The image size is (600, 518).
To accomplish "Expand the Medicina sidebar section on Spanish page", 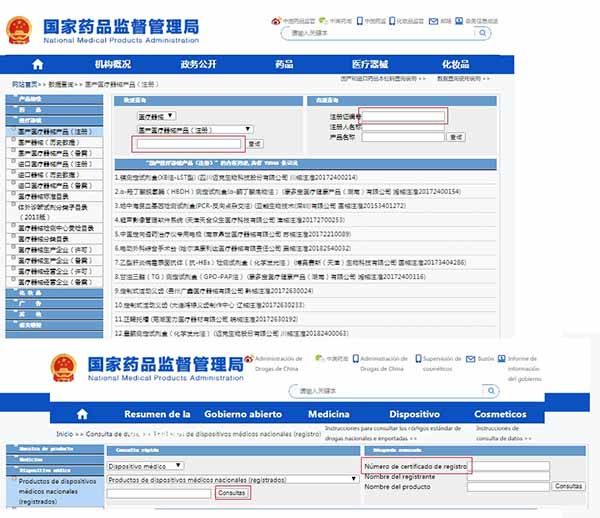I will pyautogui.click(x=55, y=459).
